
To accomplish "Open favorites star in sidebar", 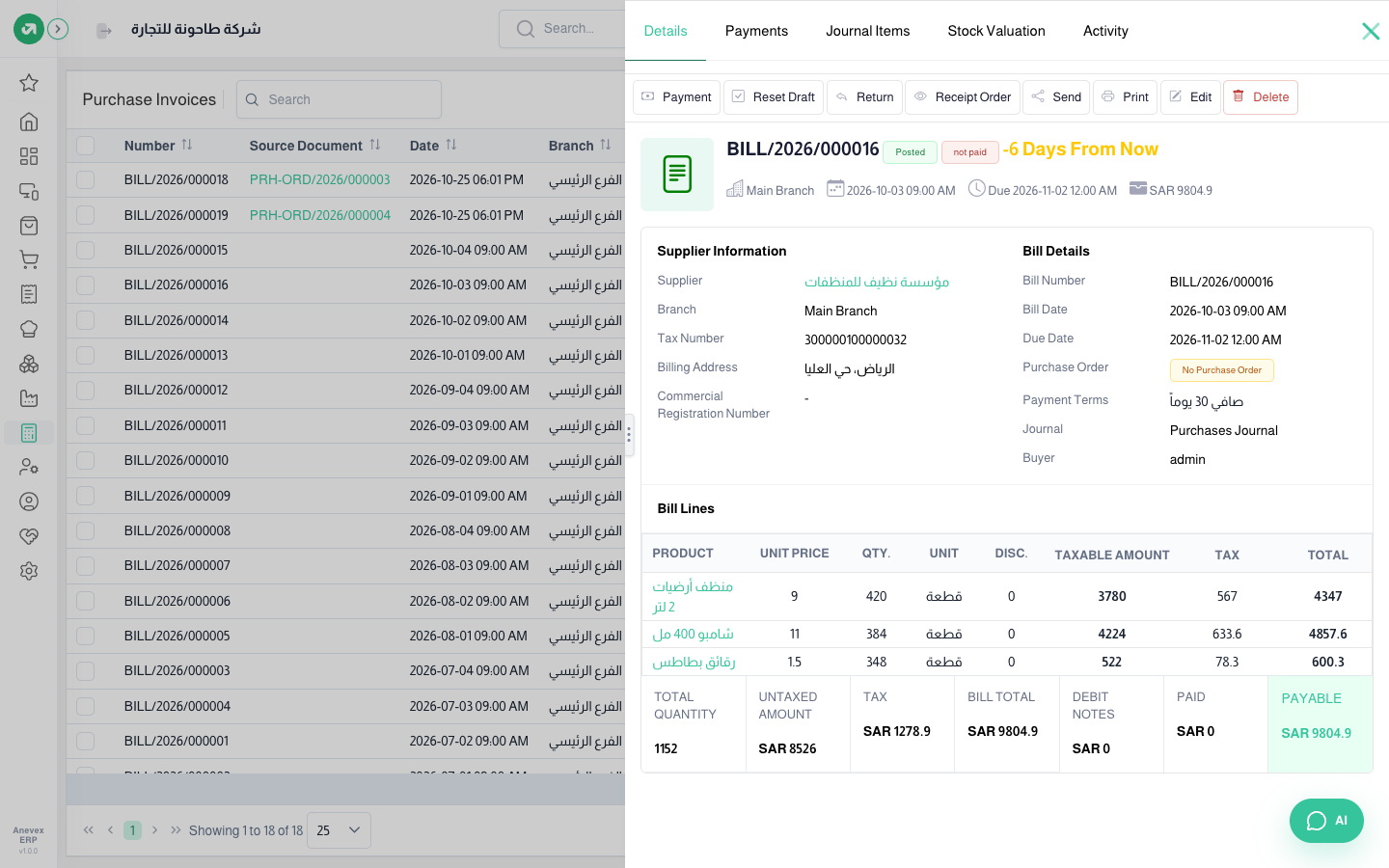I will [x=29, y=83].
